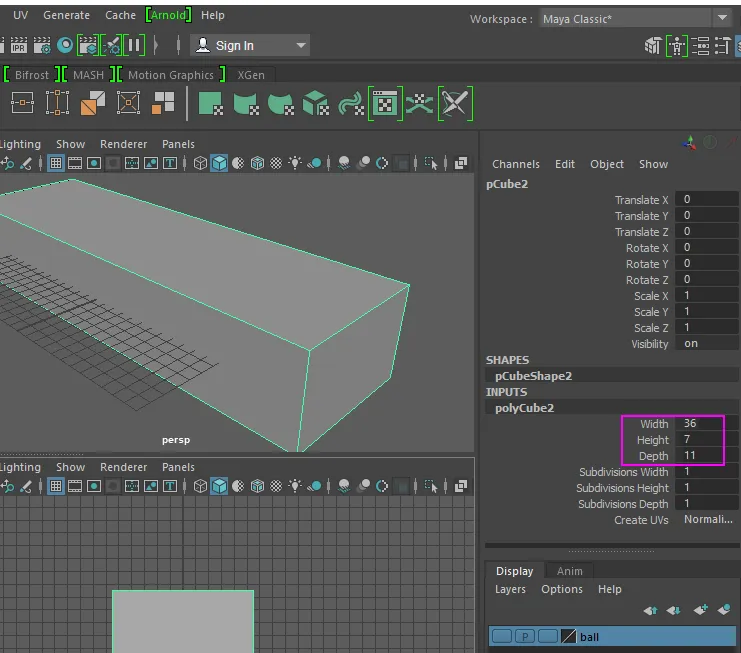Toggle film gate in persp viewport toolbar
This screenshot has width=741, height=653.
[x=75, y=163]
